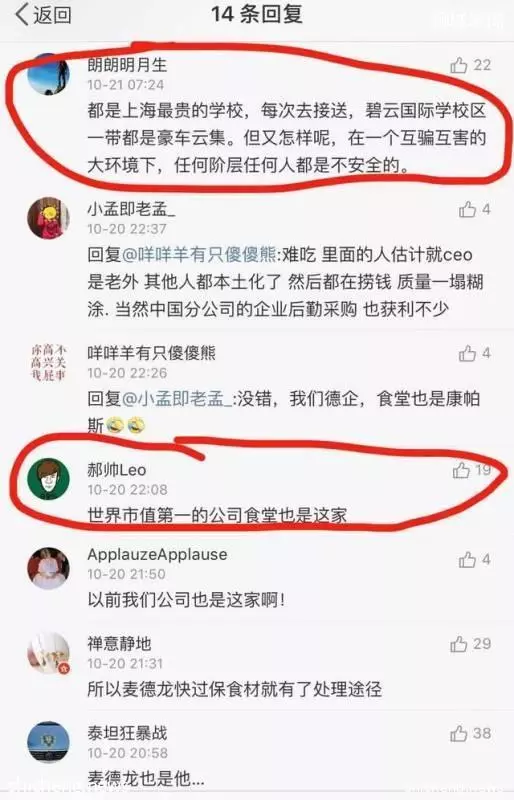This screenshot has width=514, height=800.
Task: Tap the @小孟即老孟_ mention link
Action: pos(178,398)
